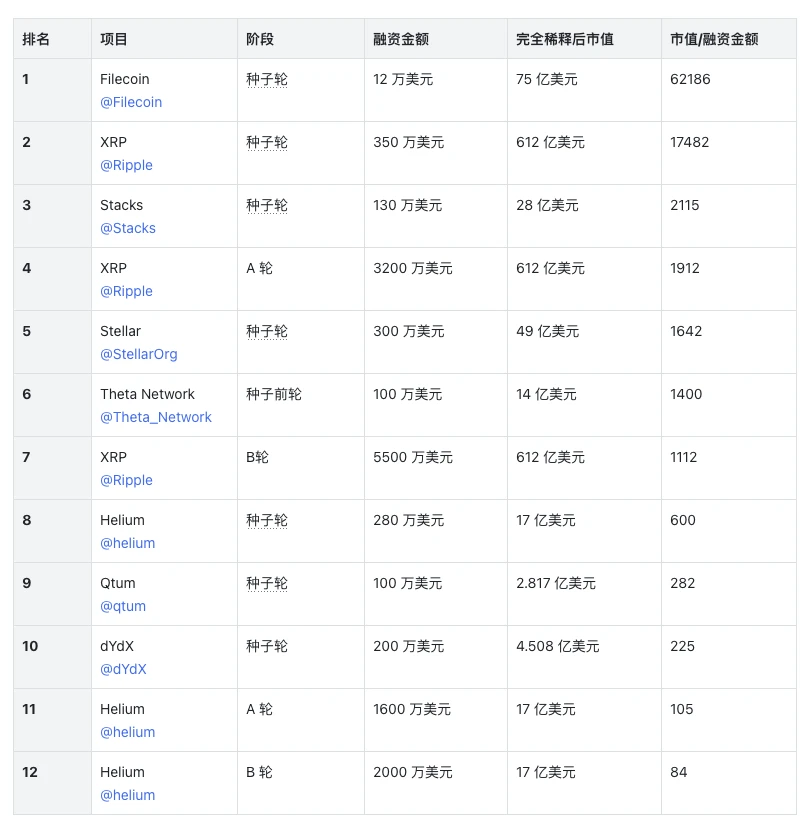Click @Ripple link in rank 7 row

point(126,480)
